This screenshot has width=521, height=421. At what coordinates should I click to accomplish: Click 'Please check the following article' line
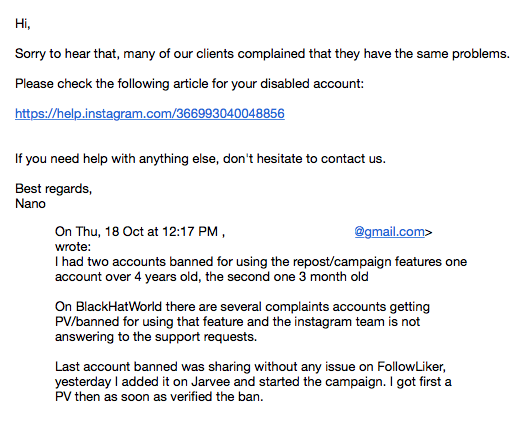189,84
